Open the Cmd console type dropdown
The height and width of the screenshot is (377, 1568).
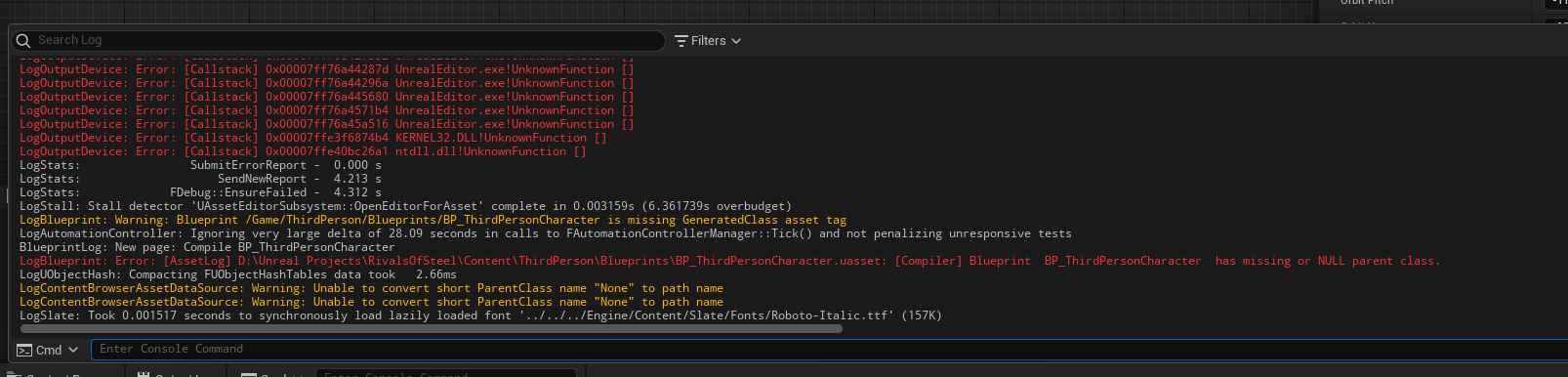[x=47, y=350]
